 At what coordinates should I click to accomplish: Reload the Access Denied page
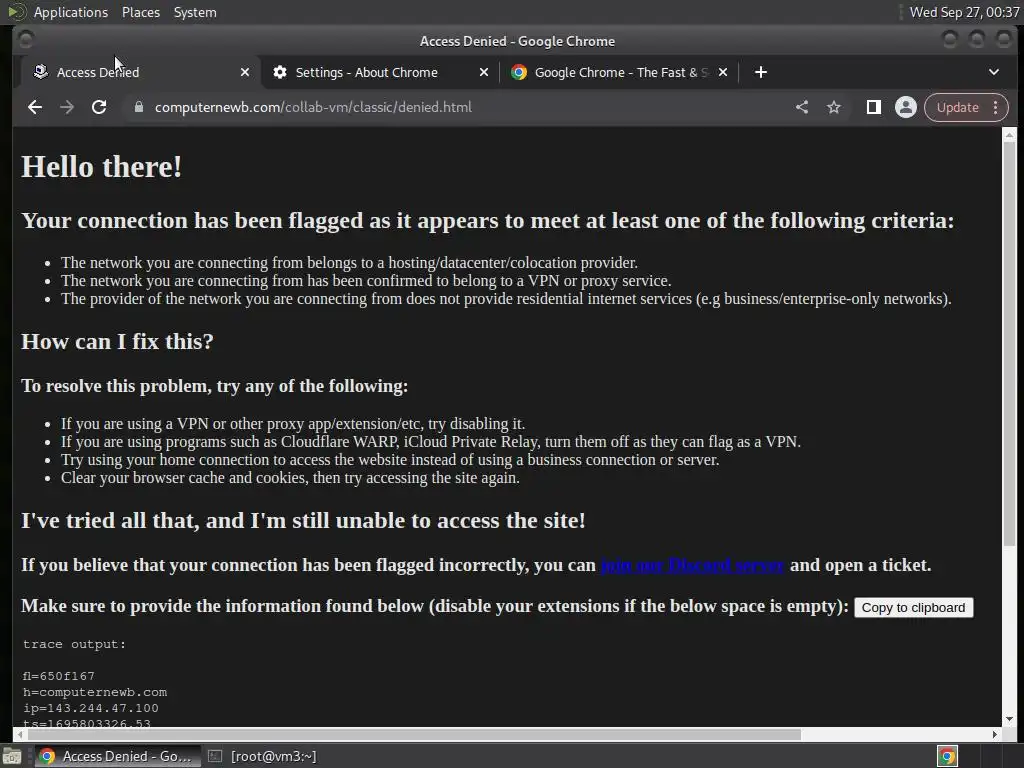pos(99,107)
